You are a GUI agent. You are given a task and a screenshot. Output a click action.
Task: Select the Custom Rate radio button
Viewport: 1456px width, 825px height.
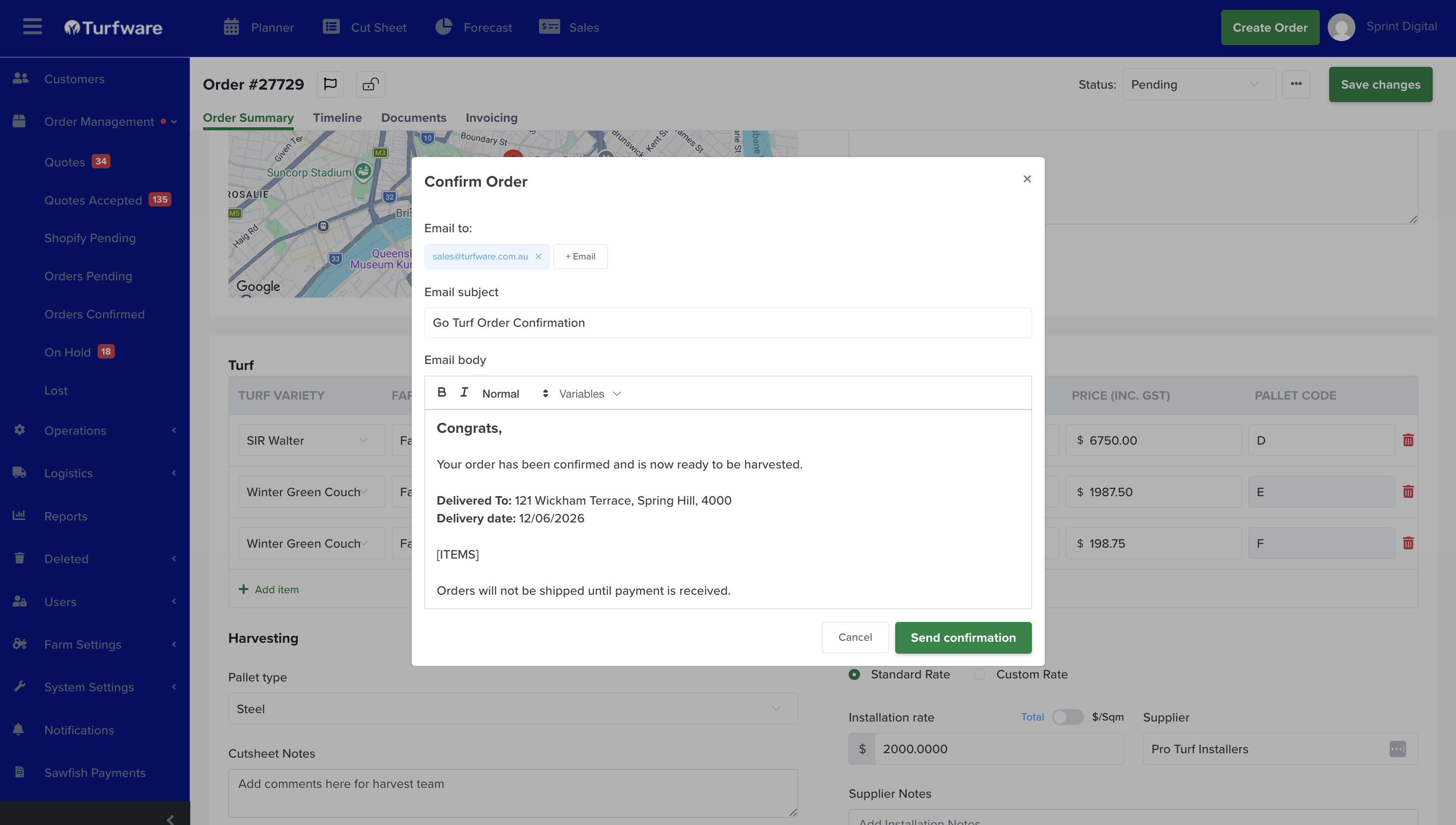pos(979,674)
